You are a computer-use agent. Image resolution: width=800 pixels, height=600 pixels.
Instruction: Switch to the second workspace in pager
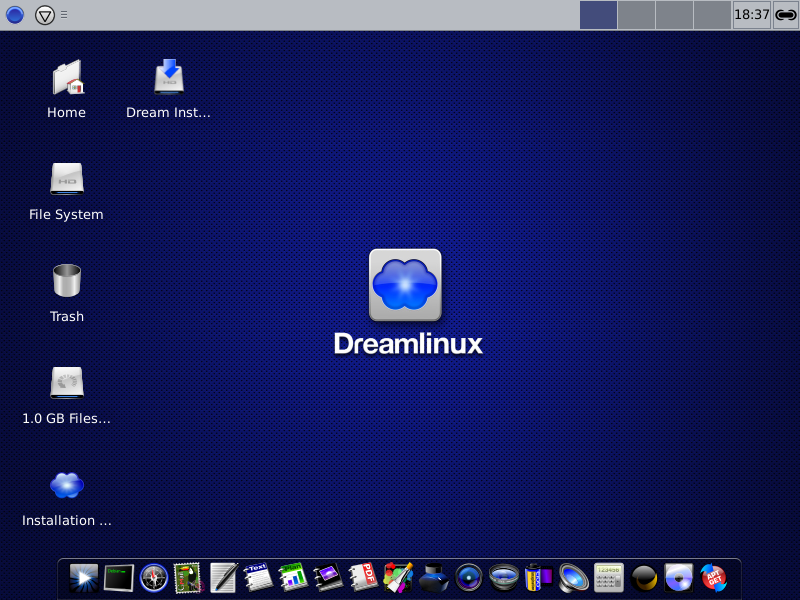coord(636,15)
